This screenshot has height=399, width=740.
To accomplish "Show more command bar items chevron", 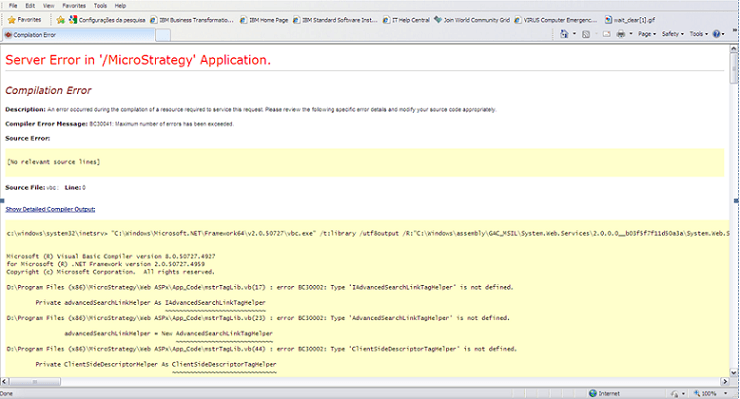I will coord(735,29).
